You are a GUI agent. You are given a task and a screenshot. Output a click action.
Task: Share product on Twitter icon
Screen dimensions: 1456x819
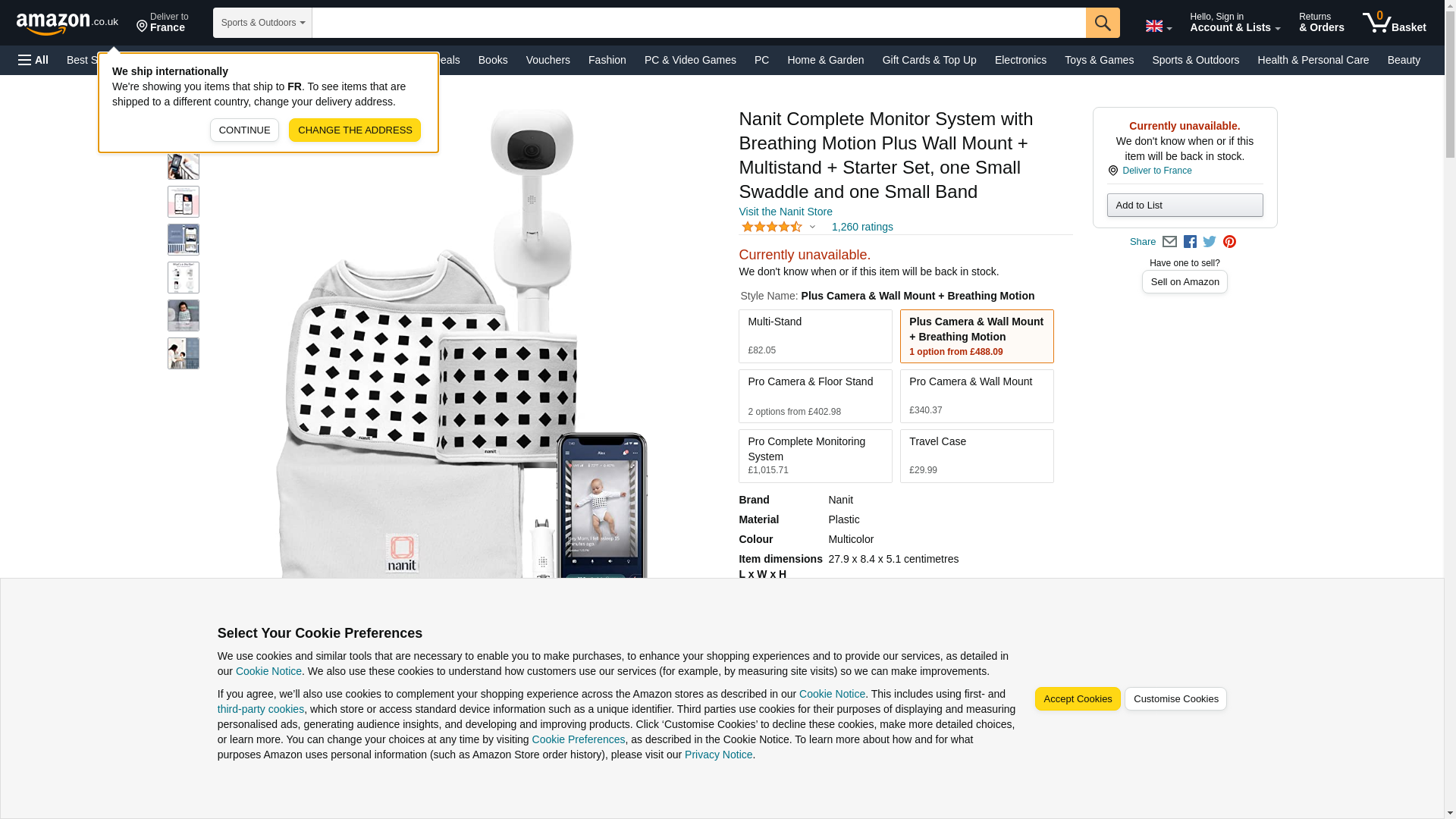(1209, 242)
